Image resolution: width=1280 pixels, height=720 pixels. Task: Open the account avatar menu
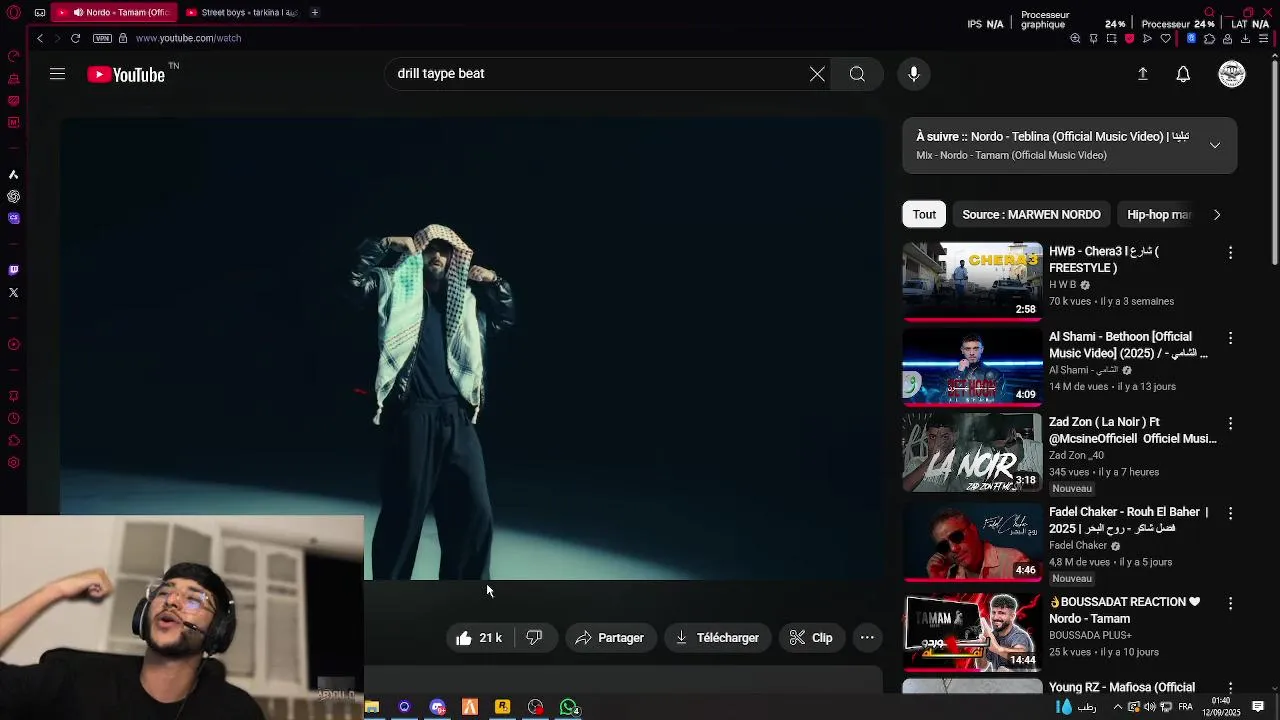(x=1232, y=74)
